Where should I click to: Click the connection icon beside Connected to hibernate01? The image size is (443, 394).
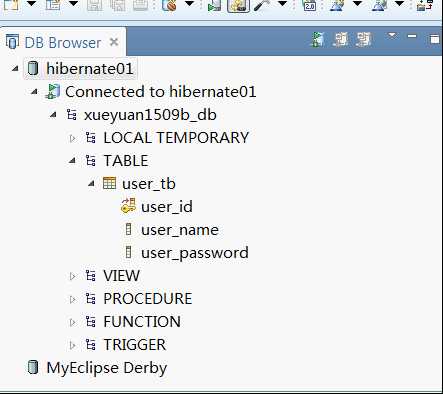pyautogui.click(x=53, y=91)
